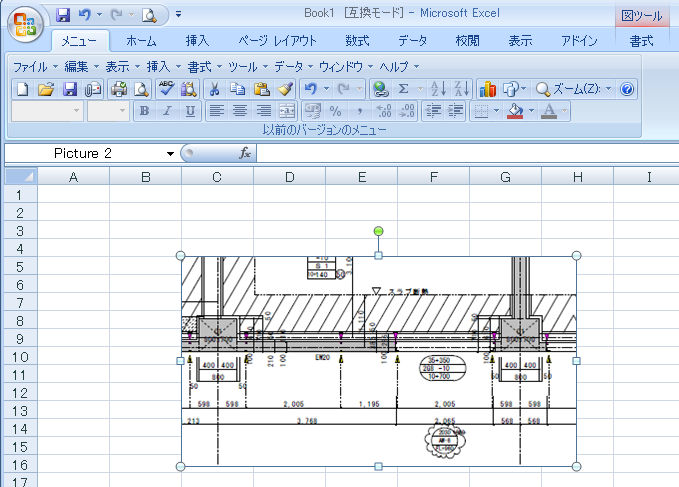This screenshot has width=679, height=487.
Task: Click the spell check icon
Action: 167,89
